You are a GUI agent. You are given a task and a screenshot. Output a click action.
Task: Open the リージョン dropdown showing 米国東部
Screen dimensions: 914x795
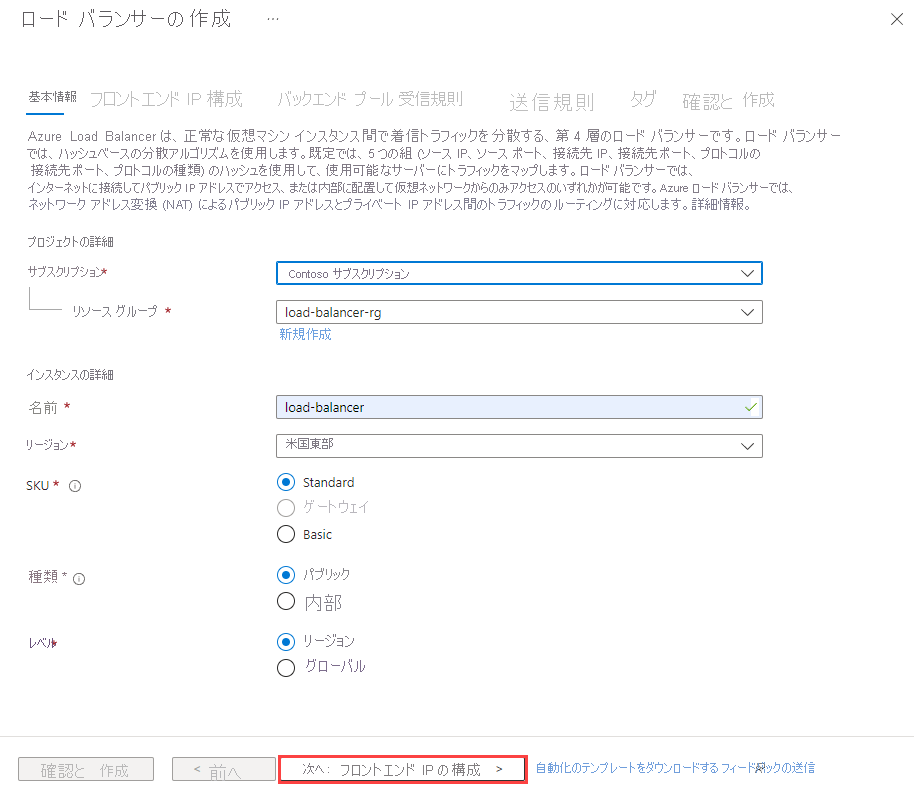(x=519, y=446)
